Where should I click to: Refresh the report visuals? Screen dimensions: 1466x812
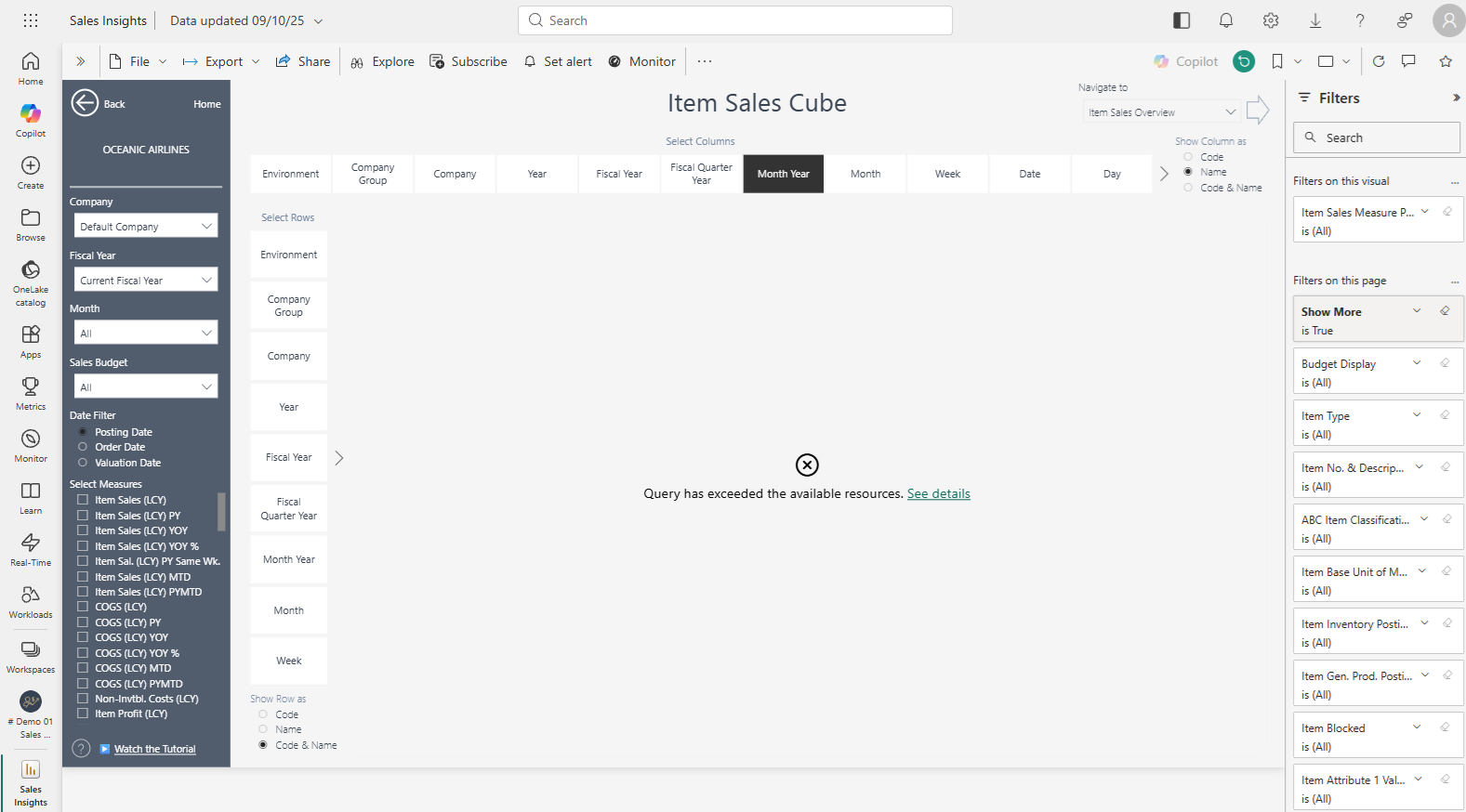click(x=1379, y=61)
